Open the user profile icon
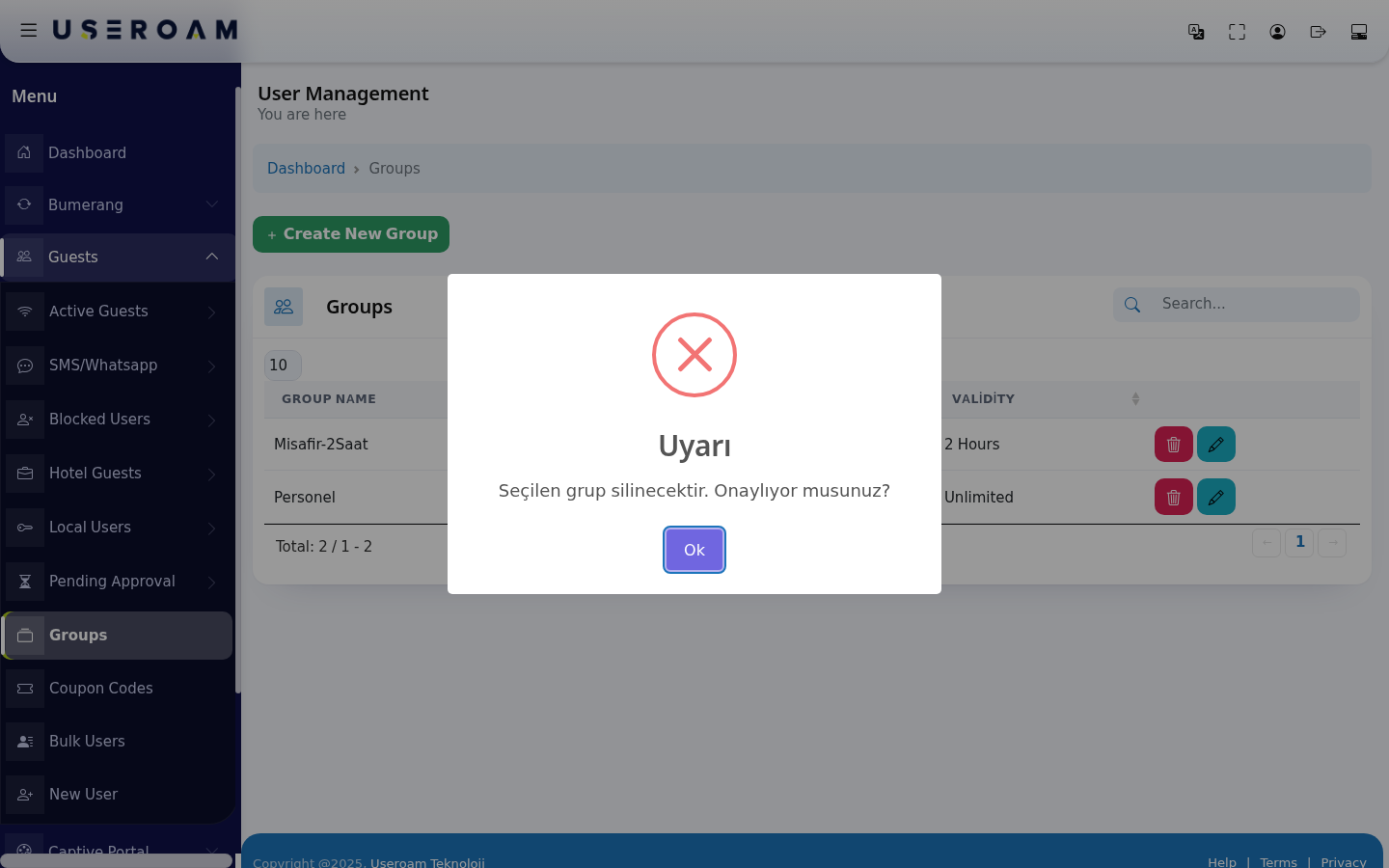Viewport: 1389px width, 868px height. [x=1277, y=32]
